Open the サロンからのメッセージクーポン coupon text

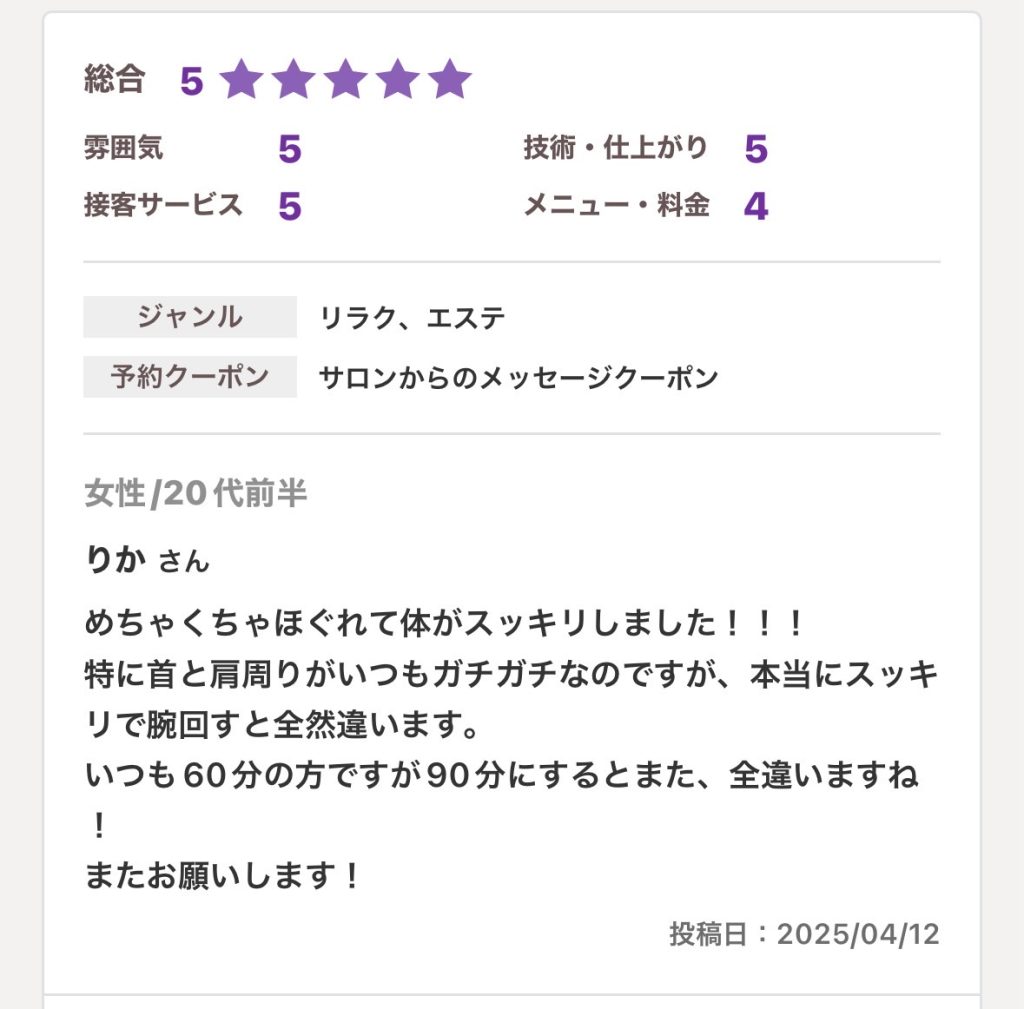click(518, 378)
